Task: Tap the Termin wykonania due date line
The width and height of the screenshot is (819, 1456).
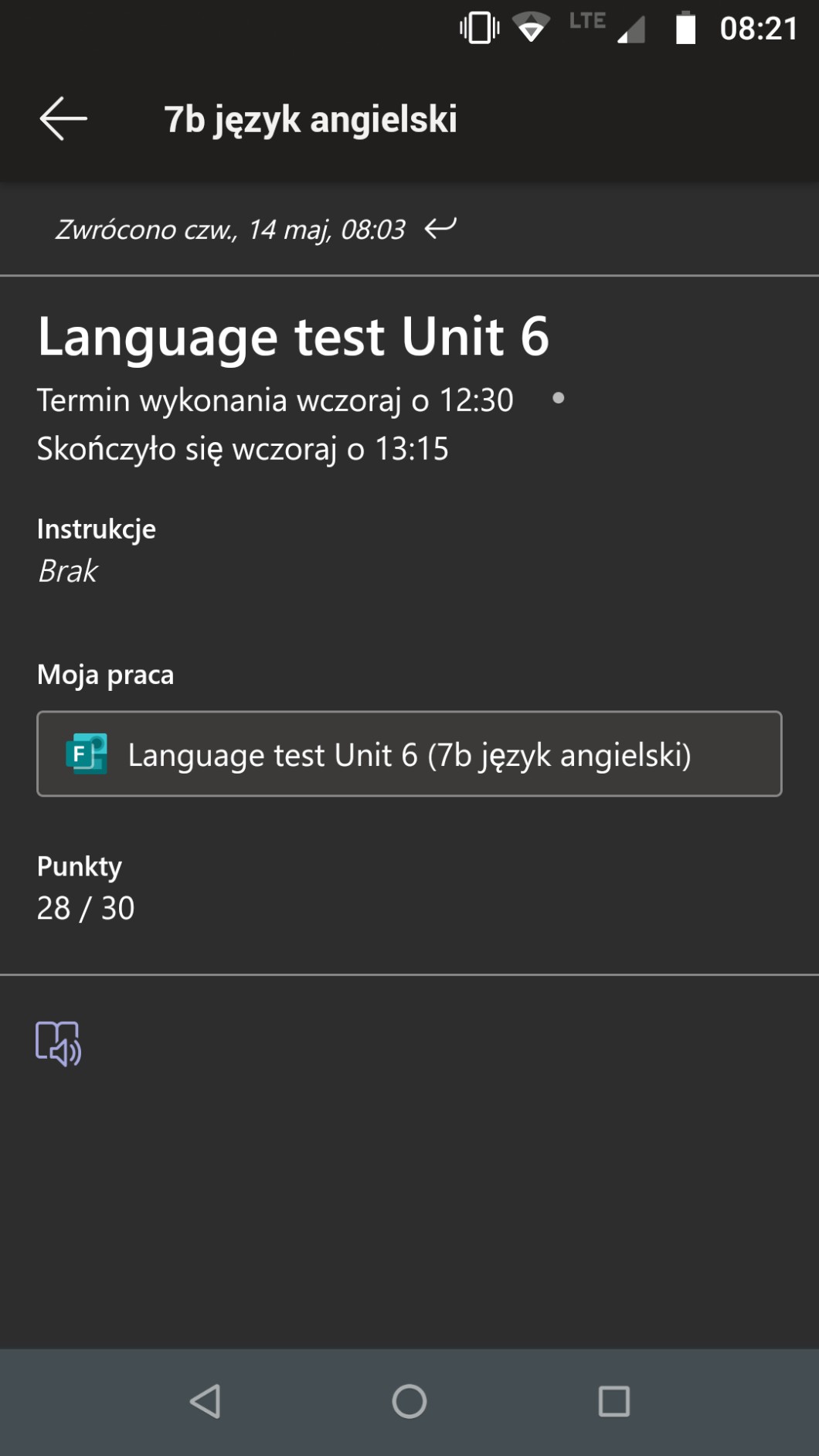Action: pos(275,400)
